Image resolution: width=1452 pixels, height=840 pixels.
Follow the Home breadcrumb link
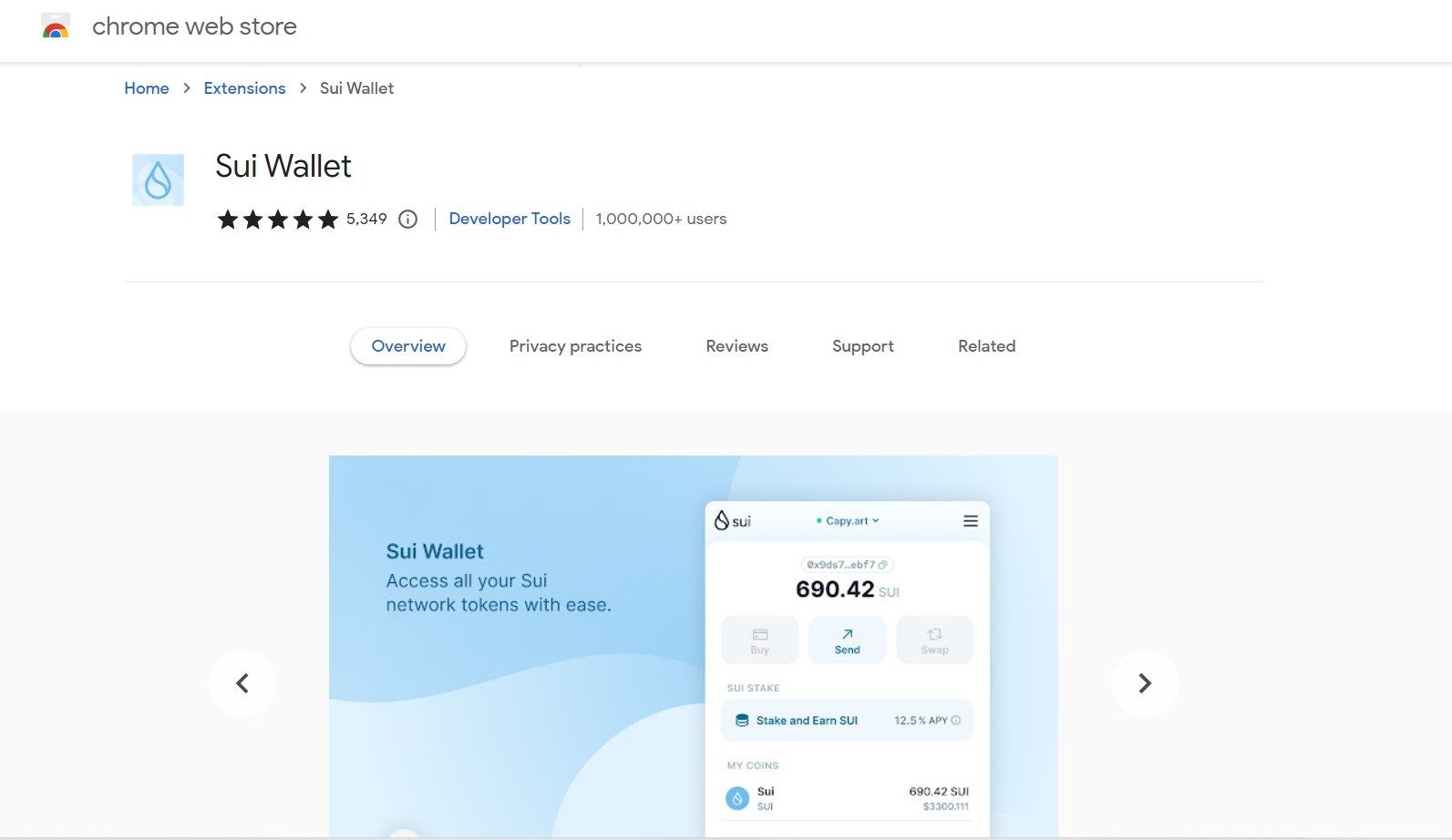coord(147,88)
